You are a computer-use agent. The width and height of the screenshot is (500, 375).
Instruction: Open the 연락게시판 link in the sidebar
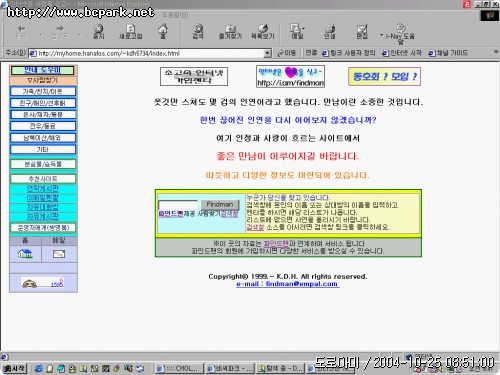pyautogui.click(x=43, y=189)
